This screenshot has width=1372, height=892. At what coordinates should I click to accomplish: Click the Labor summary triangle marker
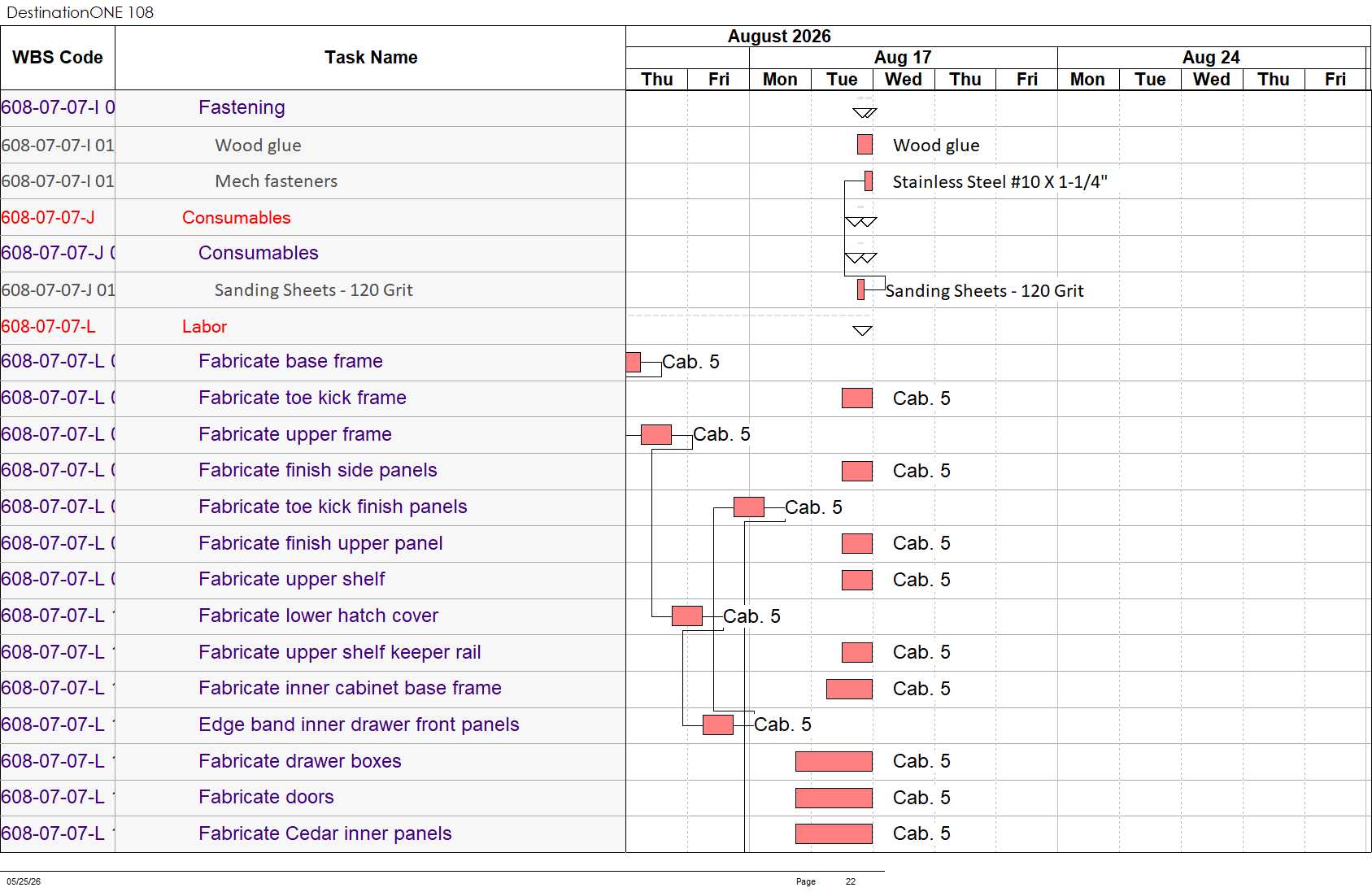click(862, 330)
